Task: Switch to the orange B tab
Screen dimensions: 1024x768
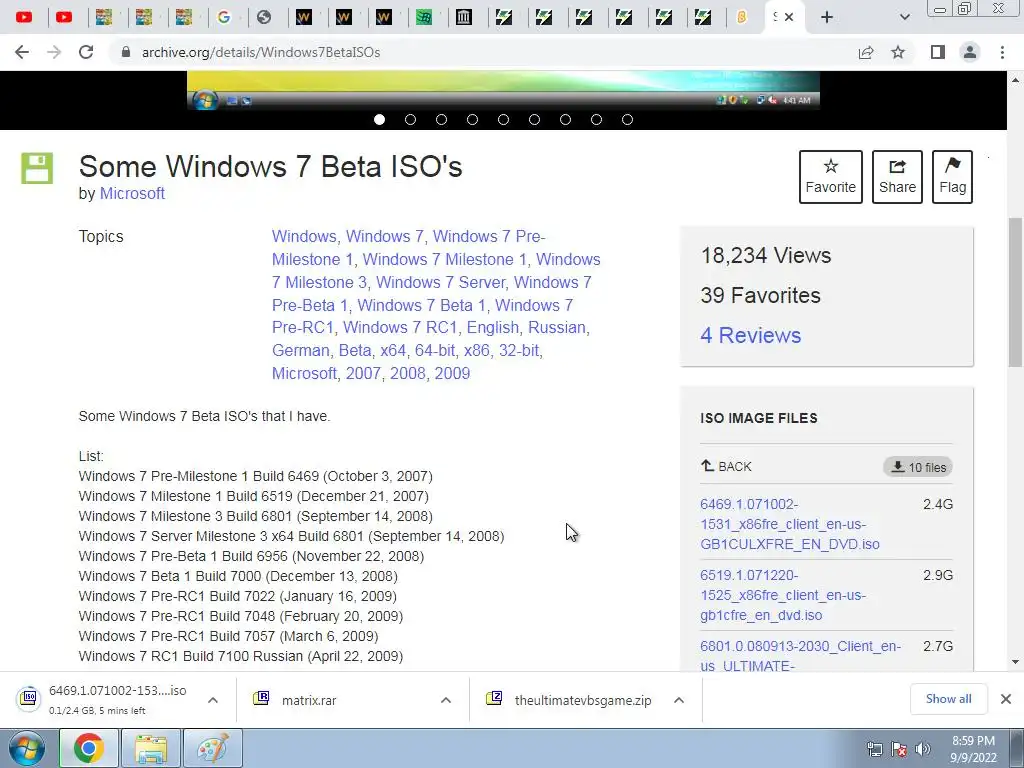Action: tap(742, 17)
